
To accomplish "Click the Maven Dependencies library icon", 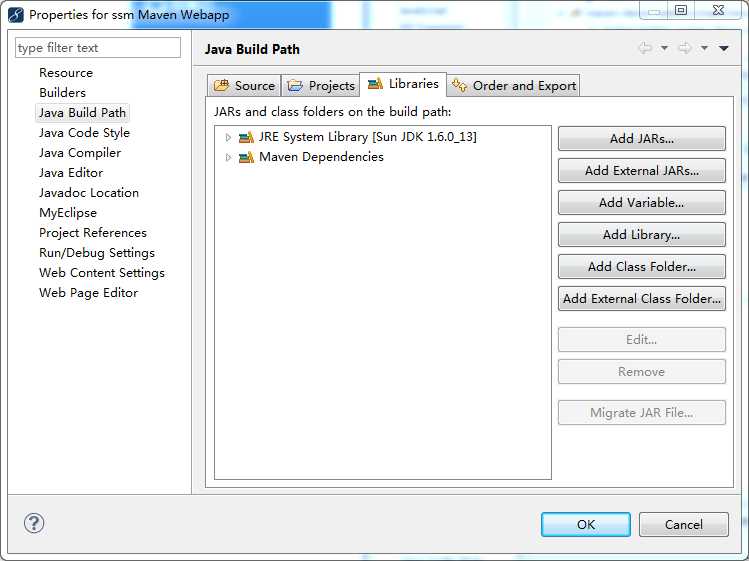I will [246, 157].
